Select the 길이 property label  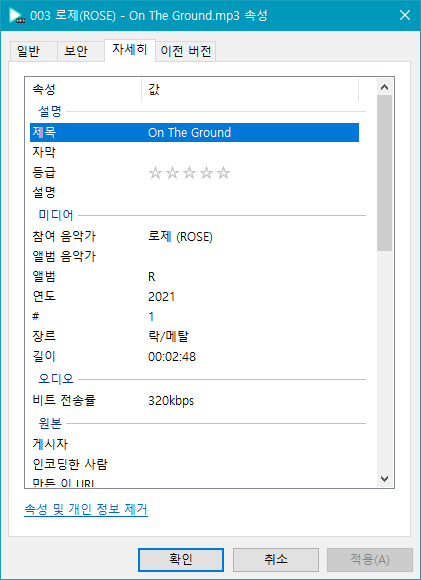[44, 357]
